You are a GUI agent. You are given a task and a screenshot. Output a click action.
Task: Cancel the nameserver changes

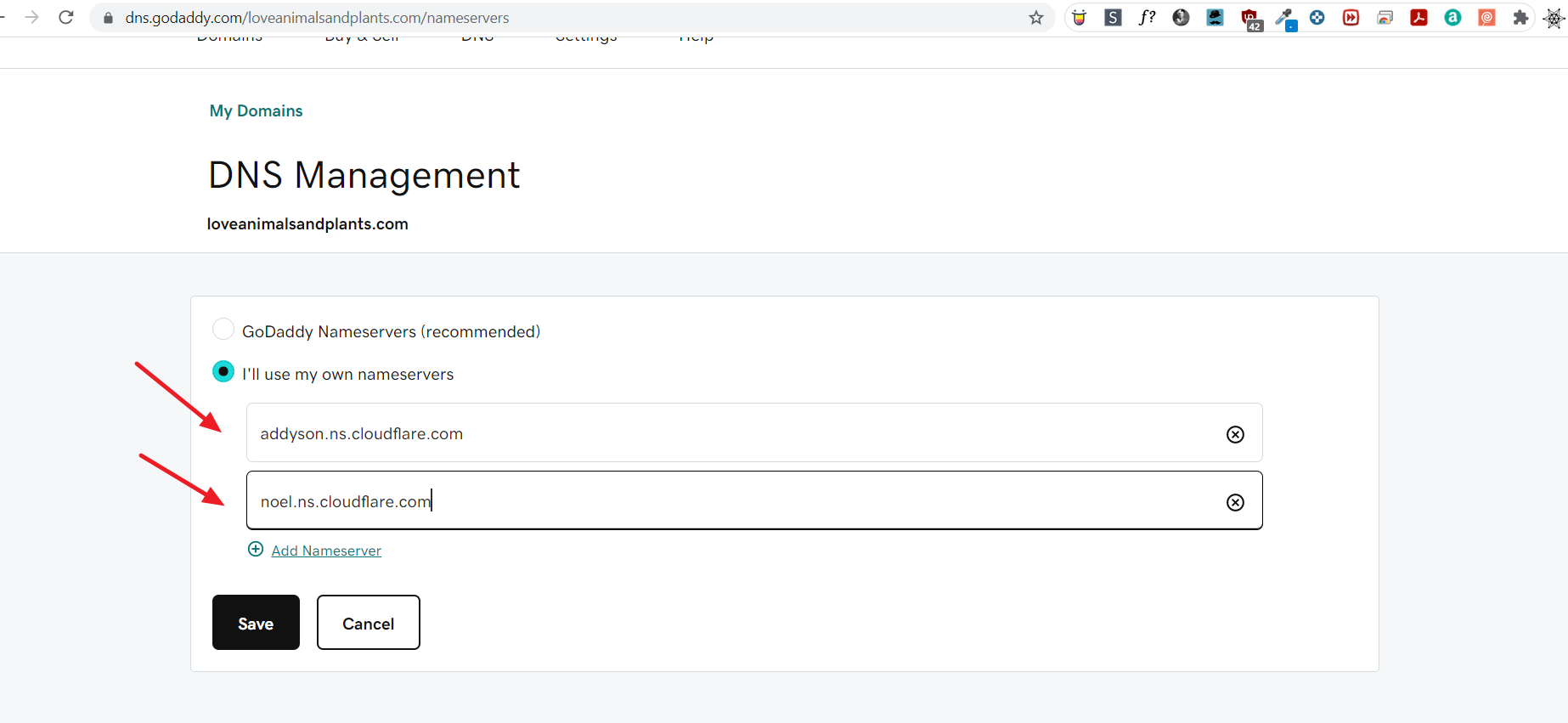[x=369, y=622]
